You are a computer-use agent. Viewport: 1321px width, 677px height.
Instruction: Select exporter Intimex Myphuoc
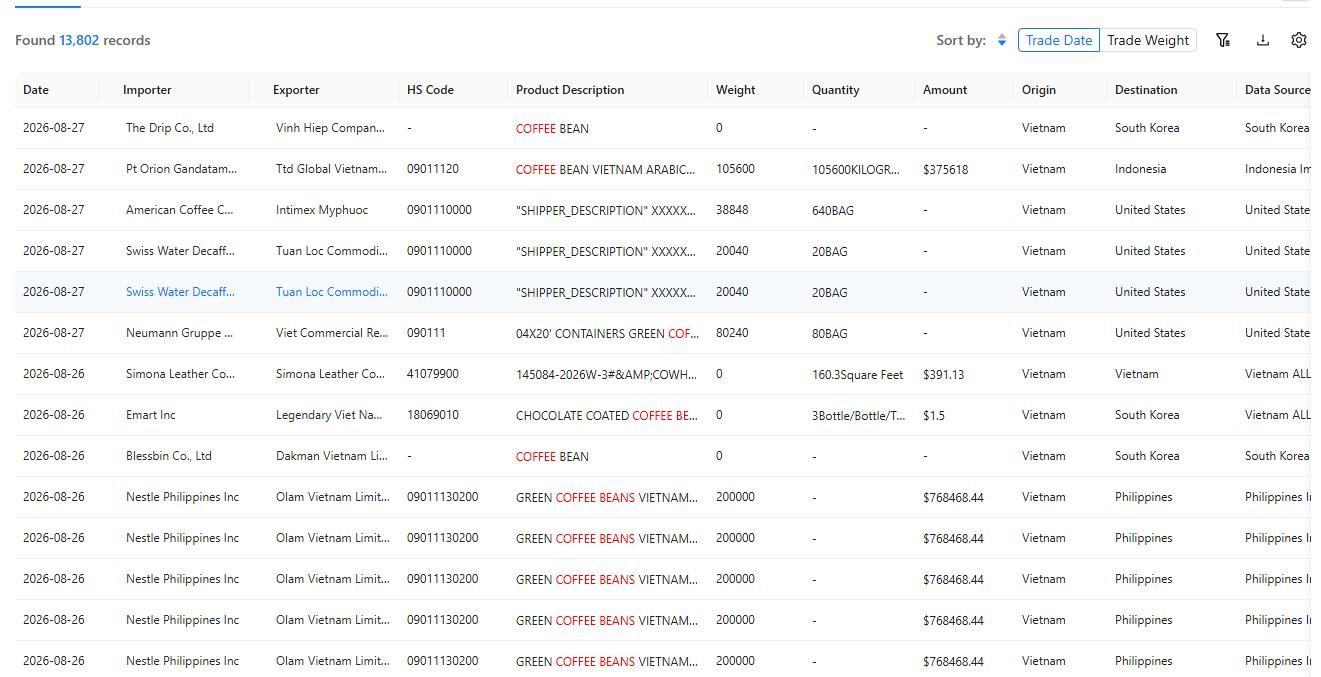coord(322,210)
